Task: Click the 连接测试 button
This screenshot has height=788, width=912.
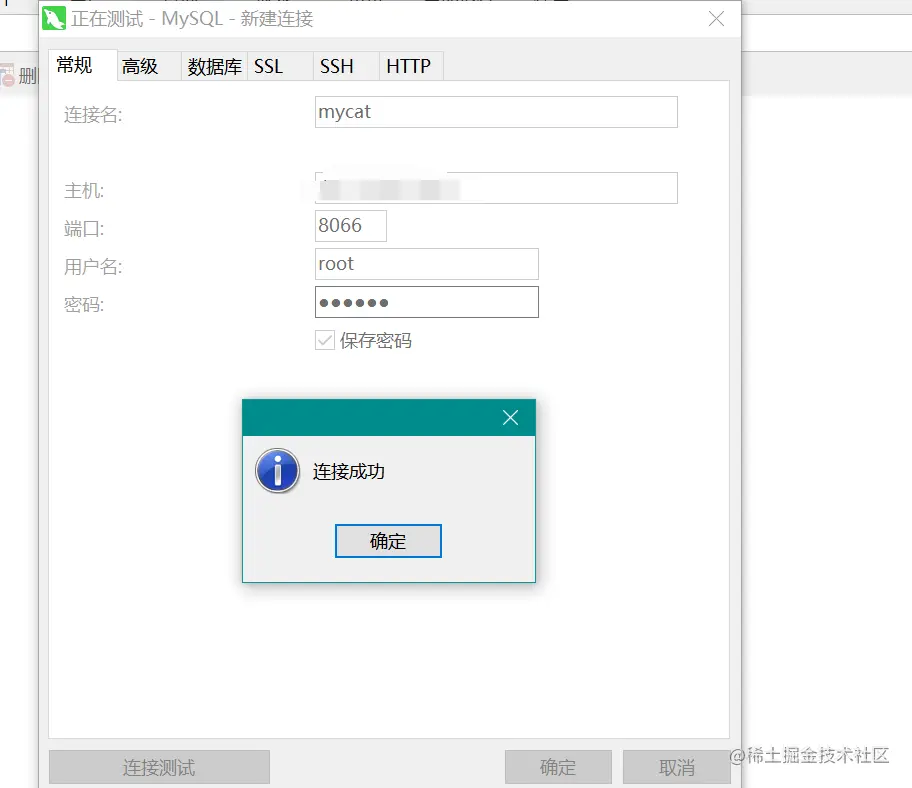Action: (159, 767)
